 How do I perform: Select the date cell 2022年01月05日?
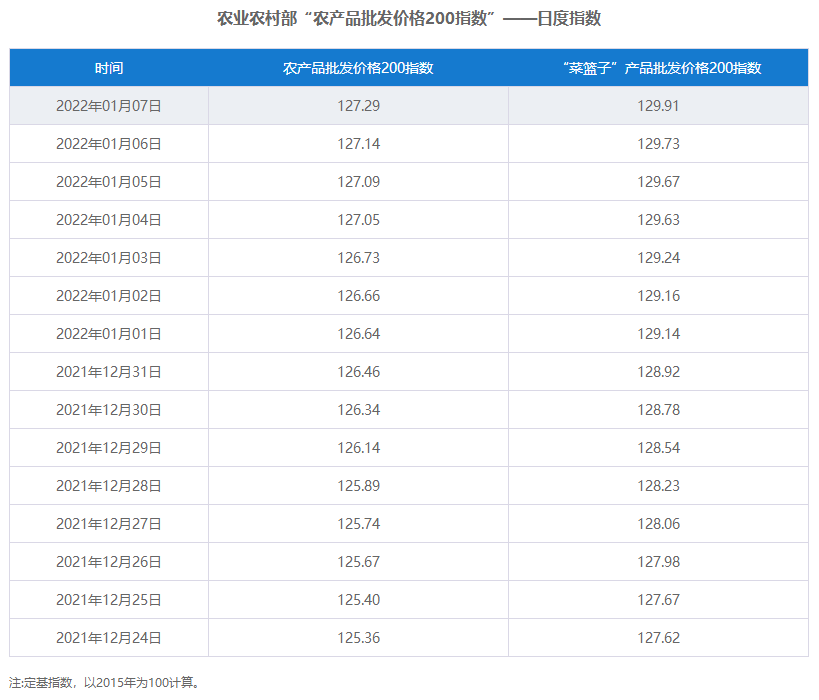click(109, 182)
